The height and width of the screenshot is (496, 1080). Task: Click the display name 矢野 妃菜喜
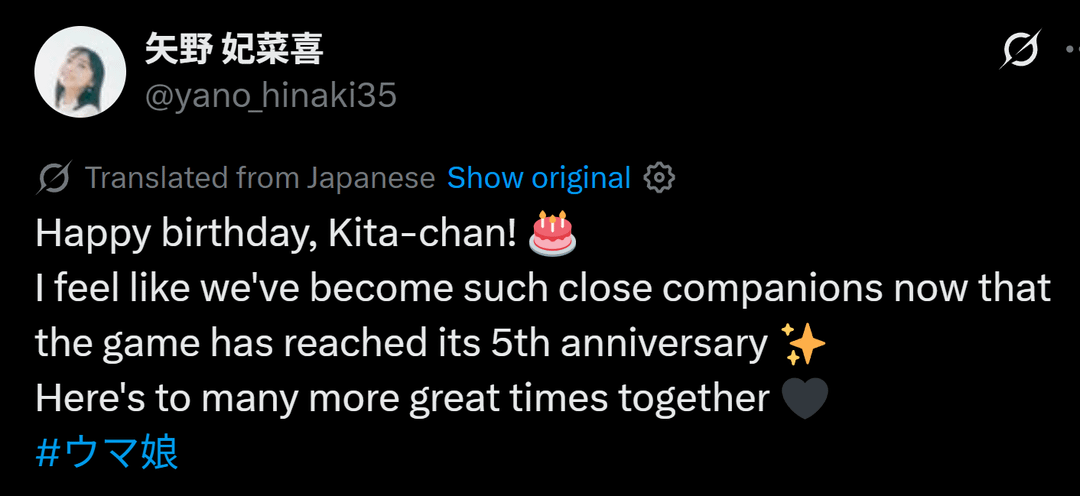(x=233, y=48)
